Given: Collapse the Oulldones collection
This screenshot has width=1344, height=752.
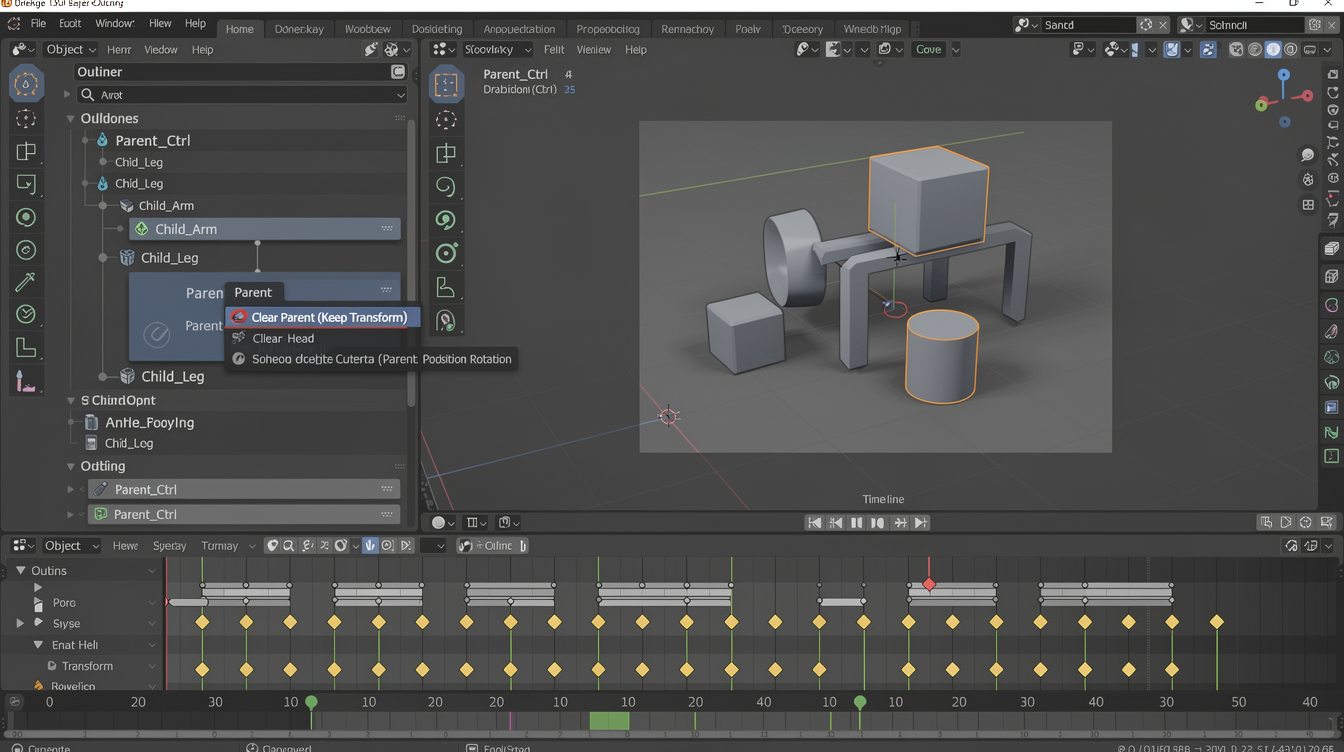Looking at the screenshot, I should pyautogui.click(x=71, y=119).
